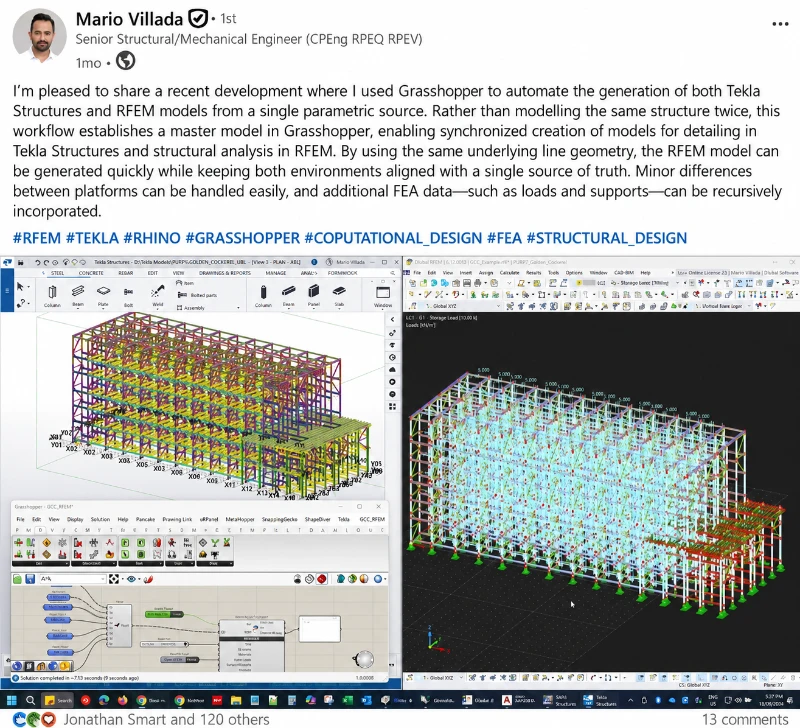Expand the Global XYZ coordinate dropdown in RFEM
This screenshot has height=728, width=800.
tap(461, 306)
